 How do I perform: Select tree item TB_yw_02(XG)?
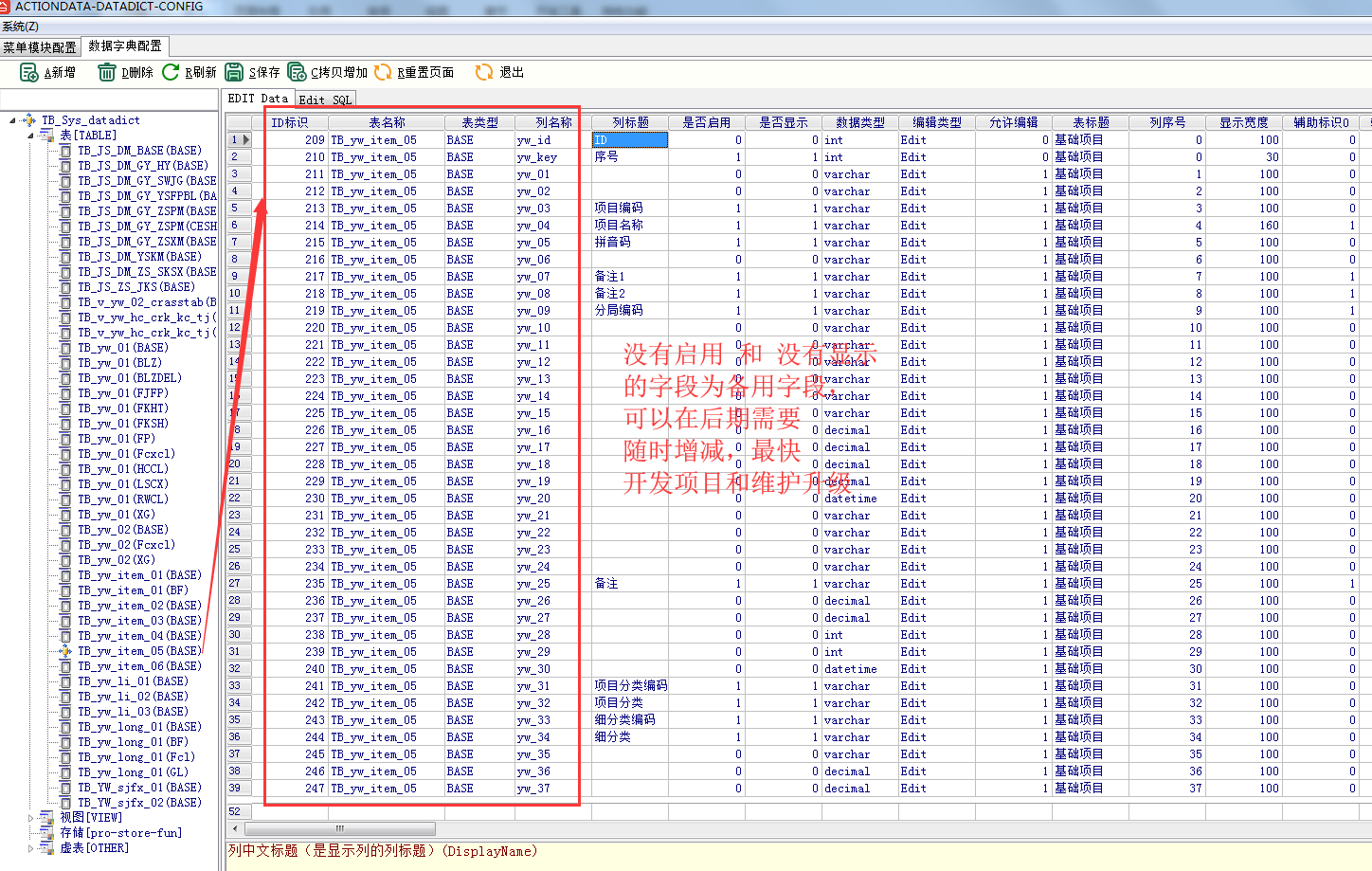pyautogui.click(x=117, y=560)
